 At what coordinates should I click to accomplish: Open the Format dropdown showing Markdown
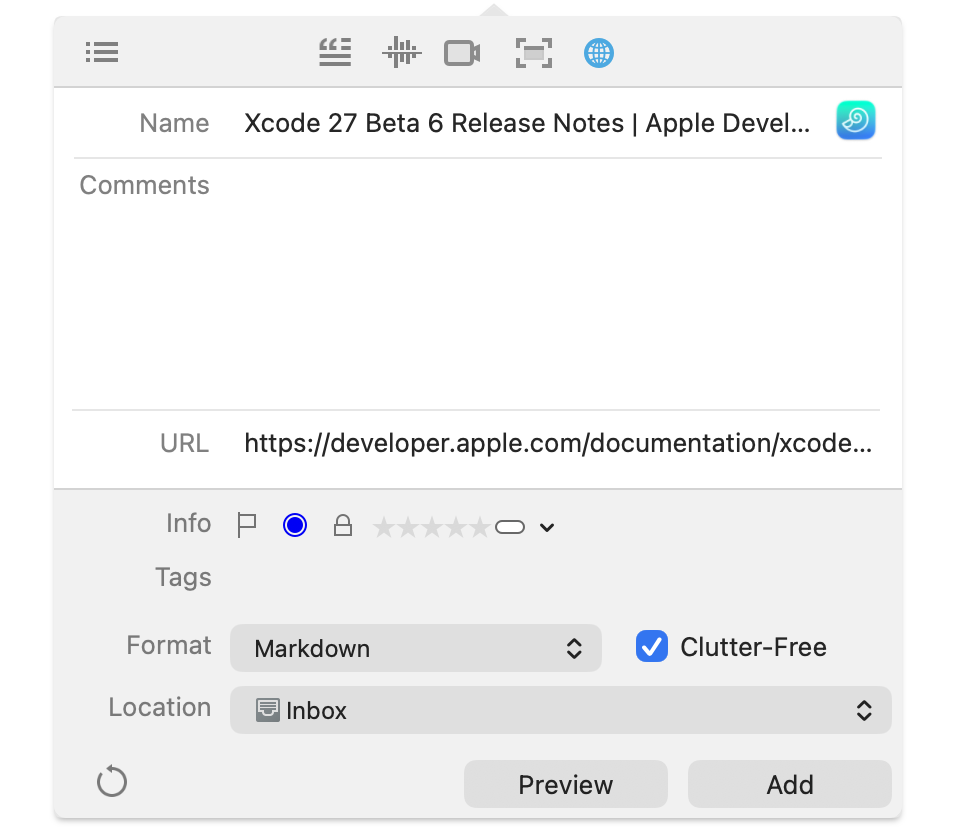[416, 648]
